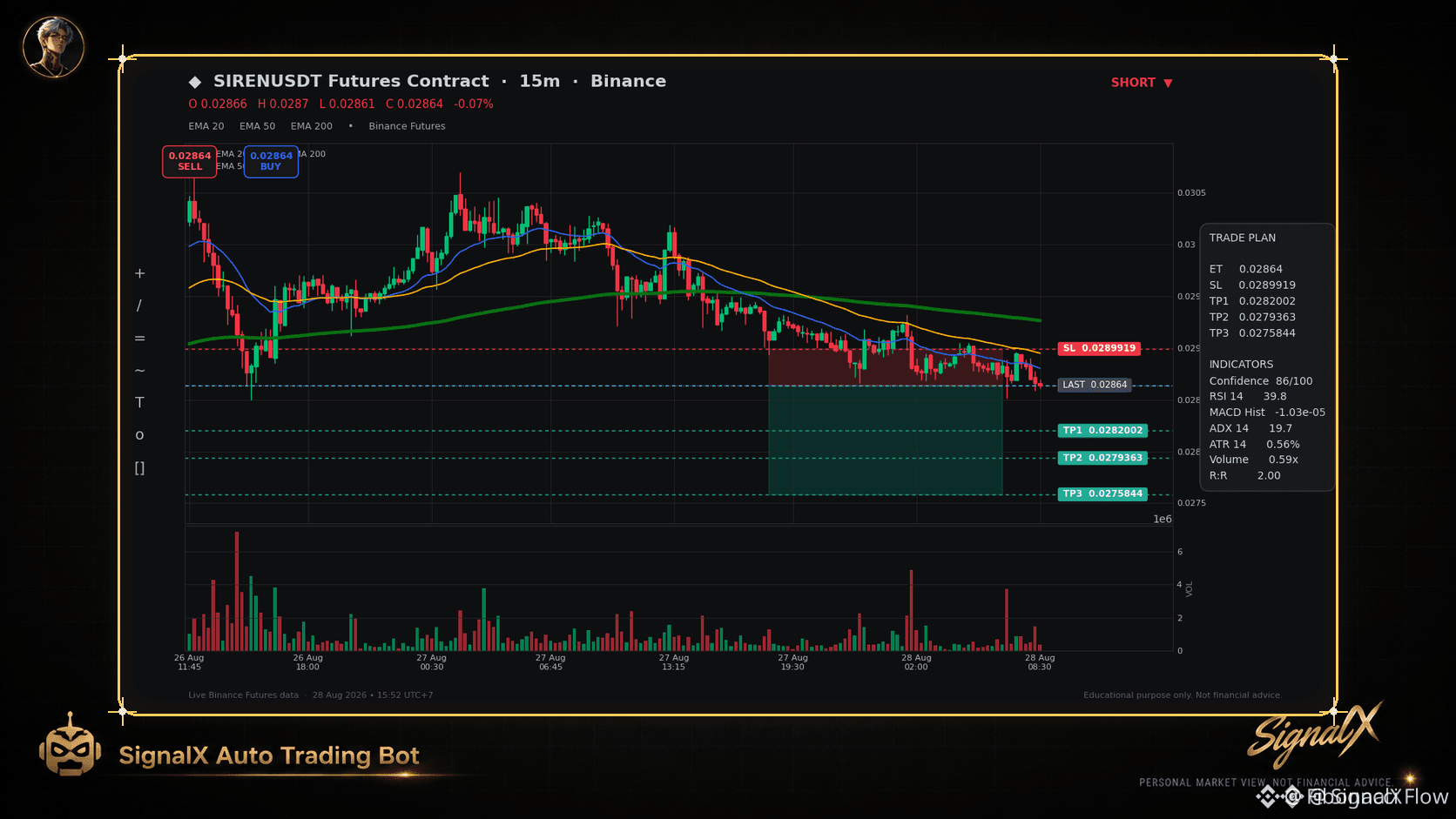The width and height of the screenshot is (1456, 819).
Task: Click the SL row in Trade Plan
Action: (1252, 285)
